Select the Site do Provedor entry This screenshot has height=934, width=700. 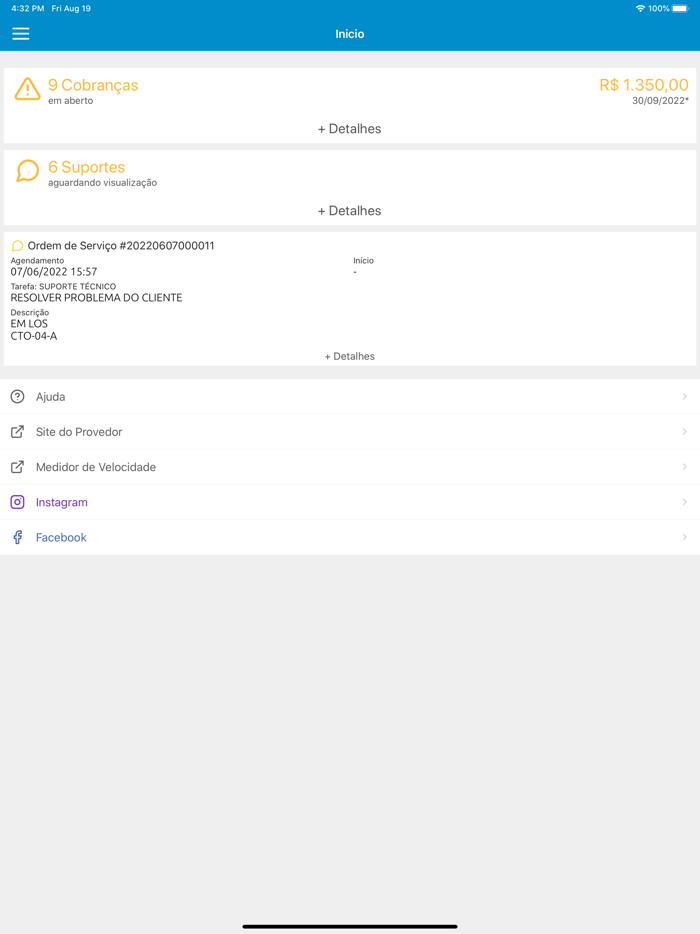[78, 431]
